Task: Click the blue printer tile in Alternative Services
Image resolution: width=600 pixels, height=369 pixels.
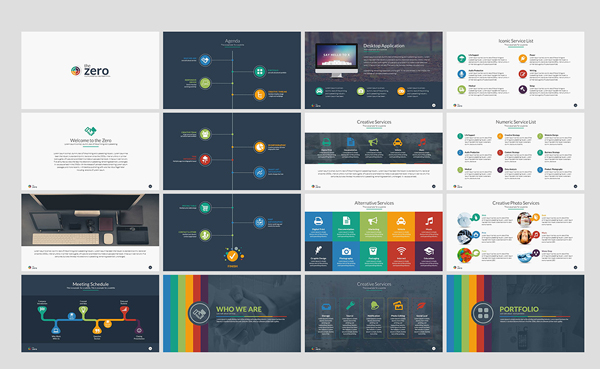Action: (x=318, y=227)
